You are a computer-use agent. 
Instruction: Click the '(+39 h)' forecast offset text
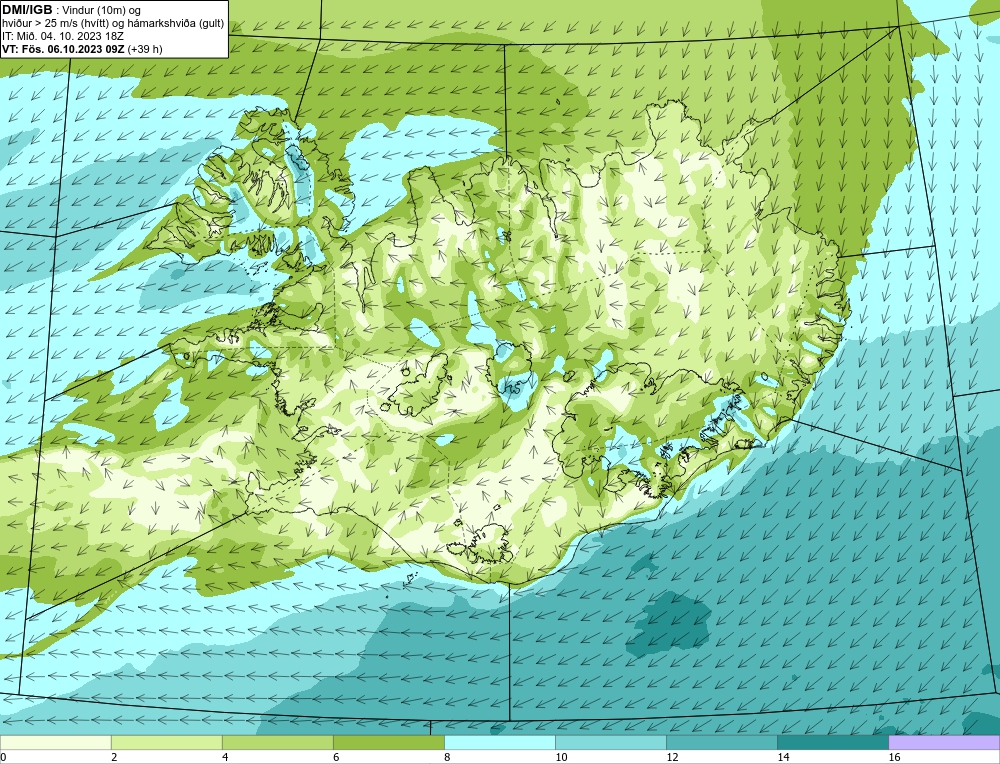[145, 49]
